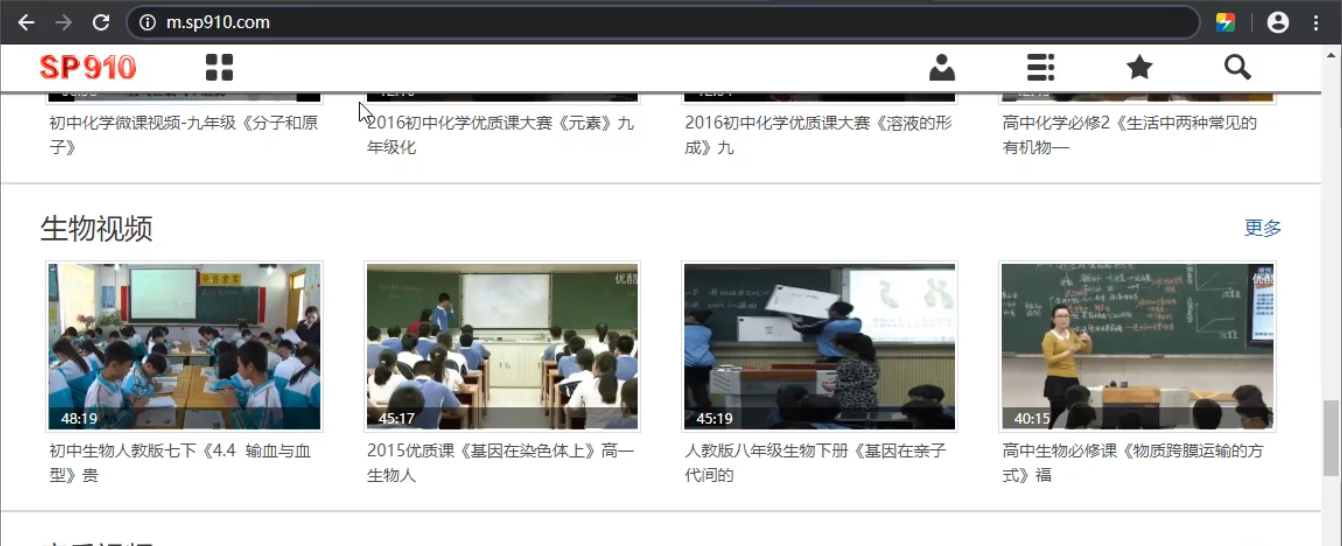Screen dimensions: 1342x546
Task: Open the 45:19 基因在亲子代间 video thumbnail
Action: point(819,346)
